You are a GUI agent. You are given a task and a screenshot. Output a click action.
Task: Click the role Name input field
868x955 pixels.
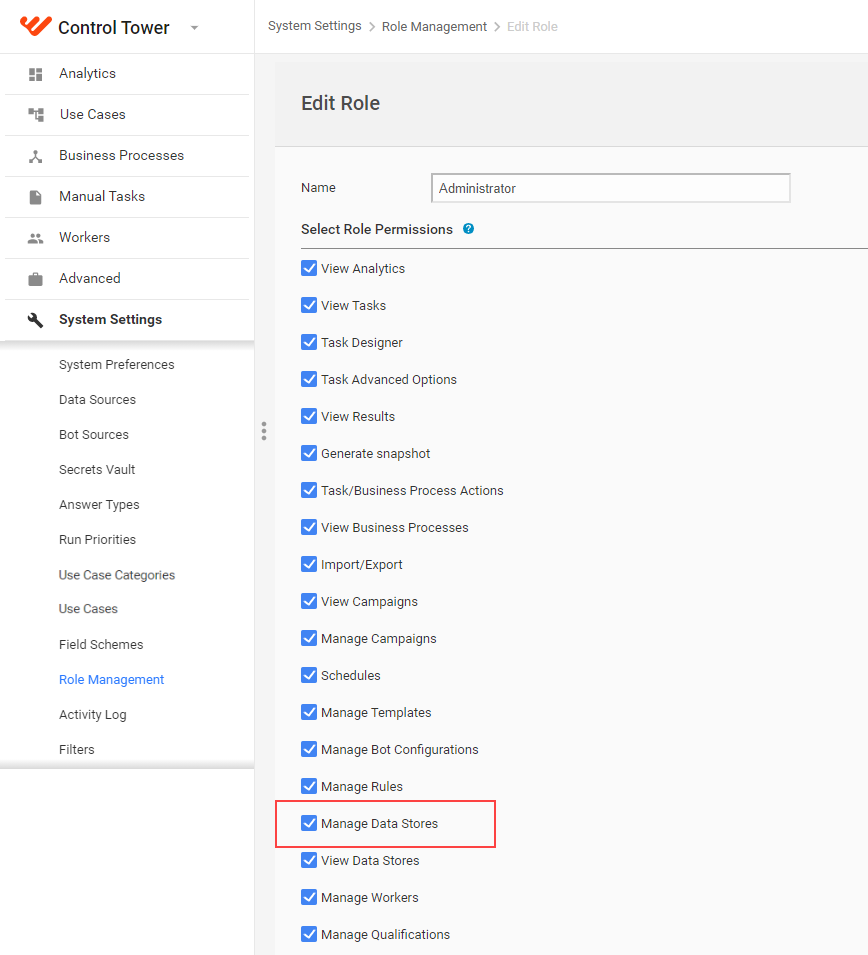coord(610,188)
